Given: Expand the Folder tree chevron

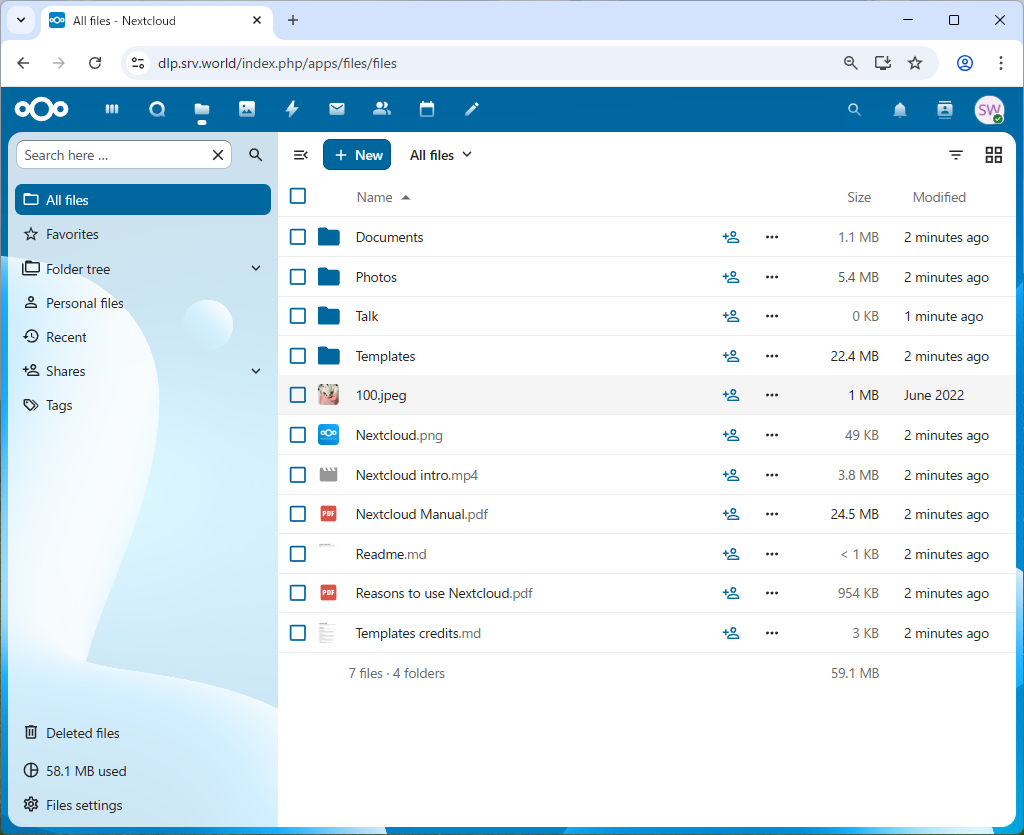Looking at the screenshot, I should pos(256,268).
